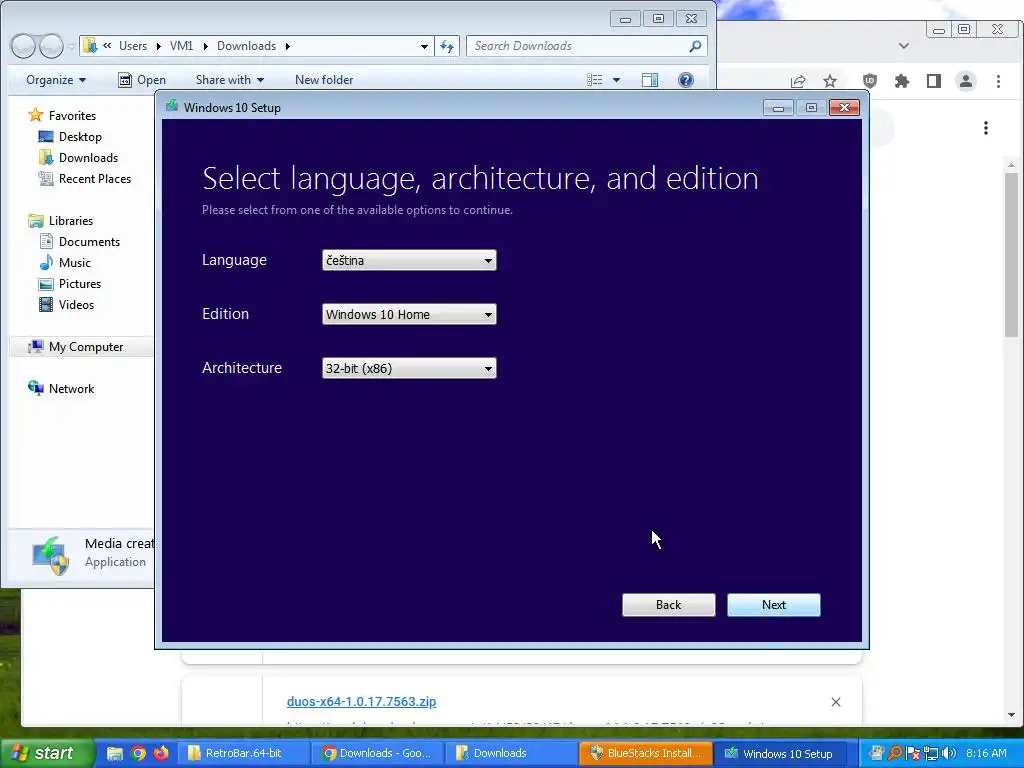Go forward with Explorer forward arrow
The image size is (1024, 768).
point(51,46)
